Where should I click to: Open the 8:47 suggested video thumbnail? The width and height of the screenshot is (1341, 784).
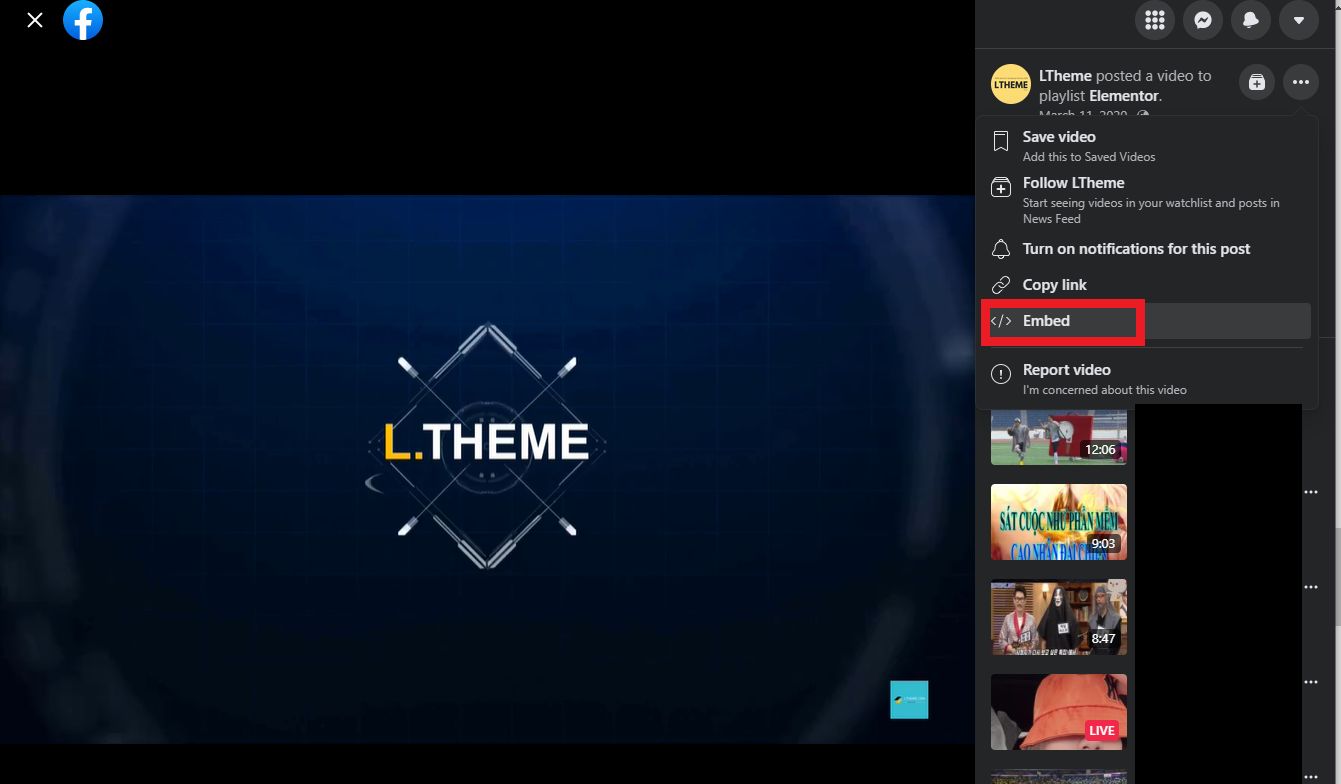[x=1058, y=617]
